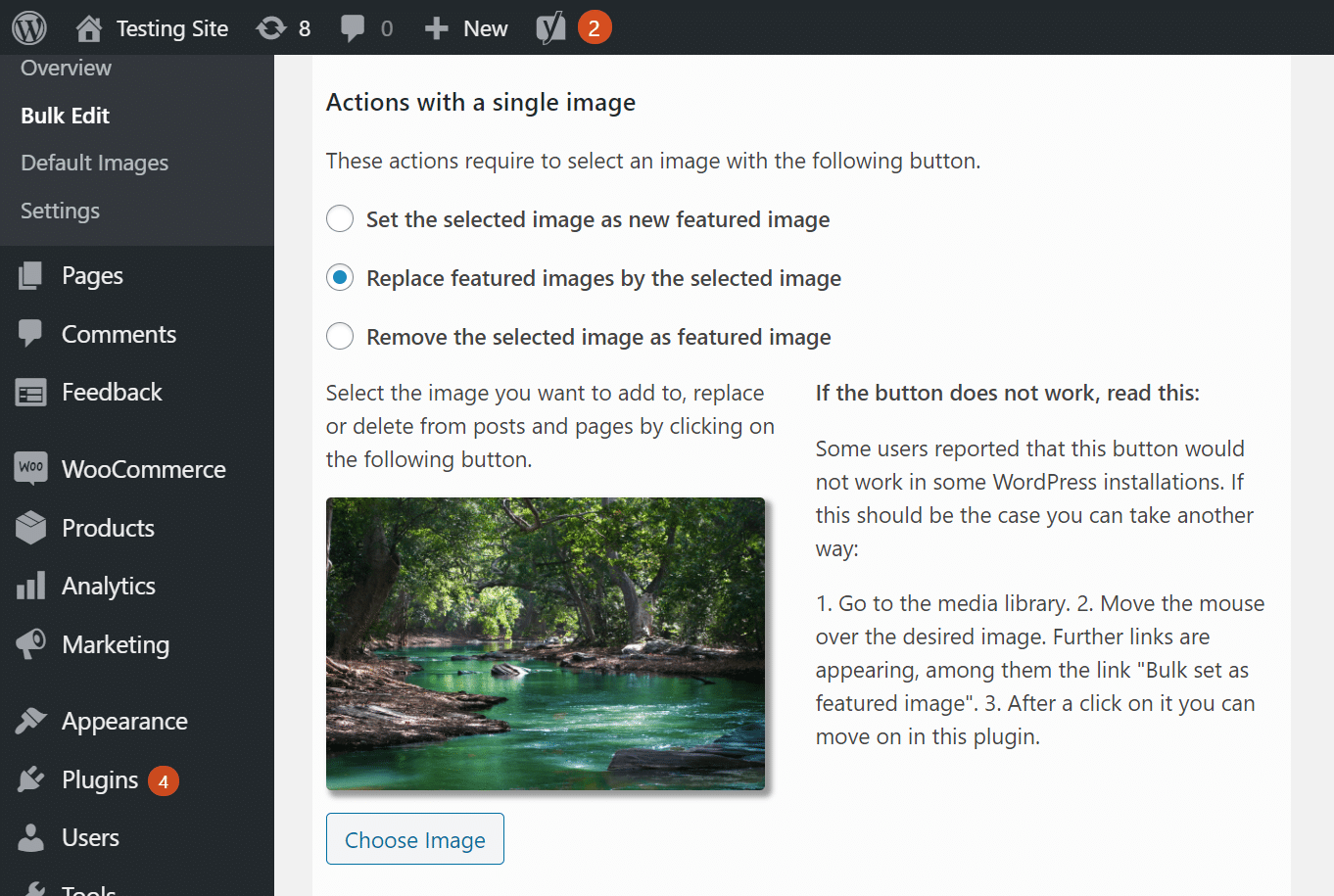Open the Bulk Edit menu item

click(x=63, y=115)
